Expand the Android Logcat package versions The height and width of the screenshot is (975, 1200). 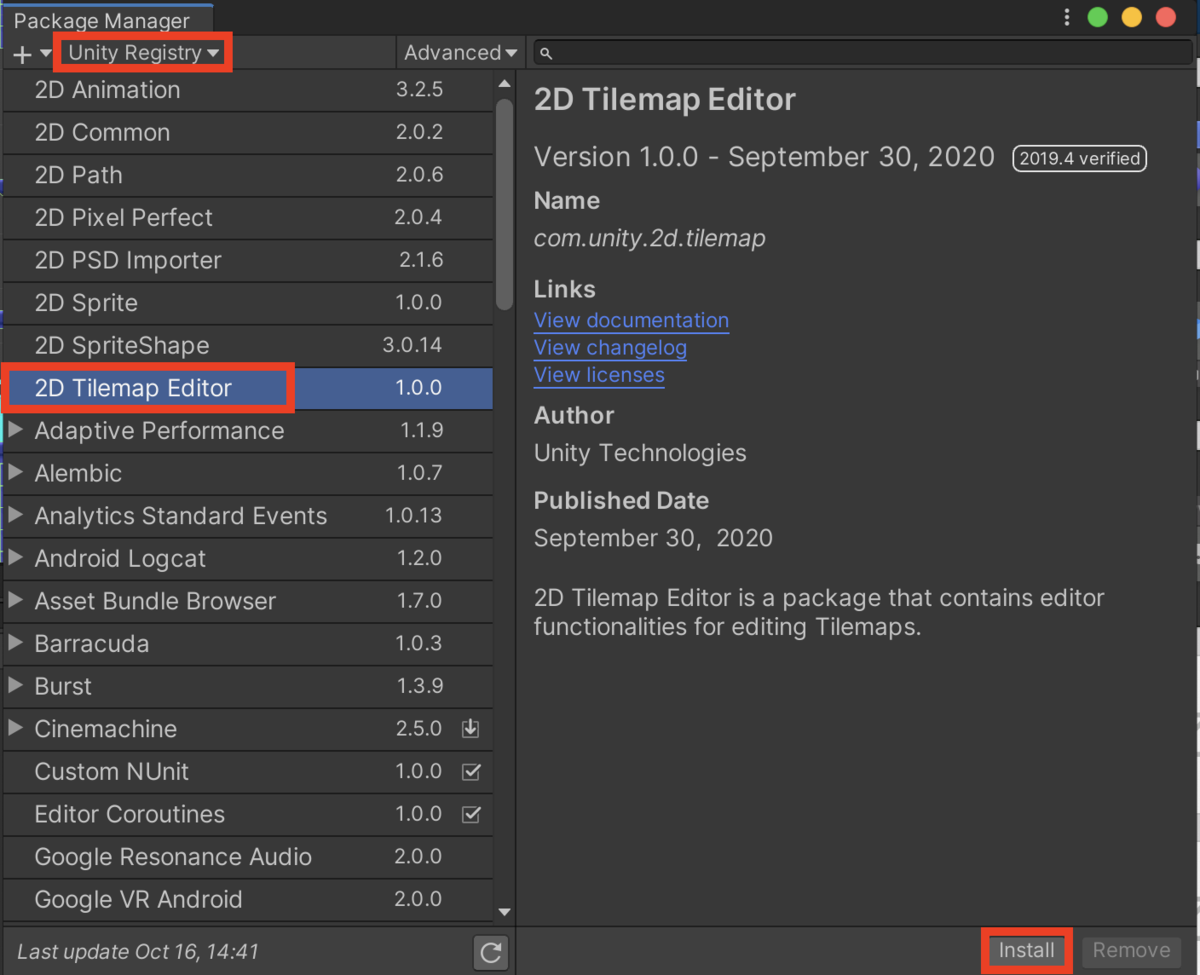pyautogui.click(x=15, y=558)
